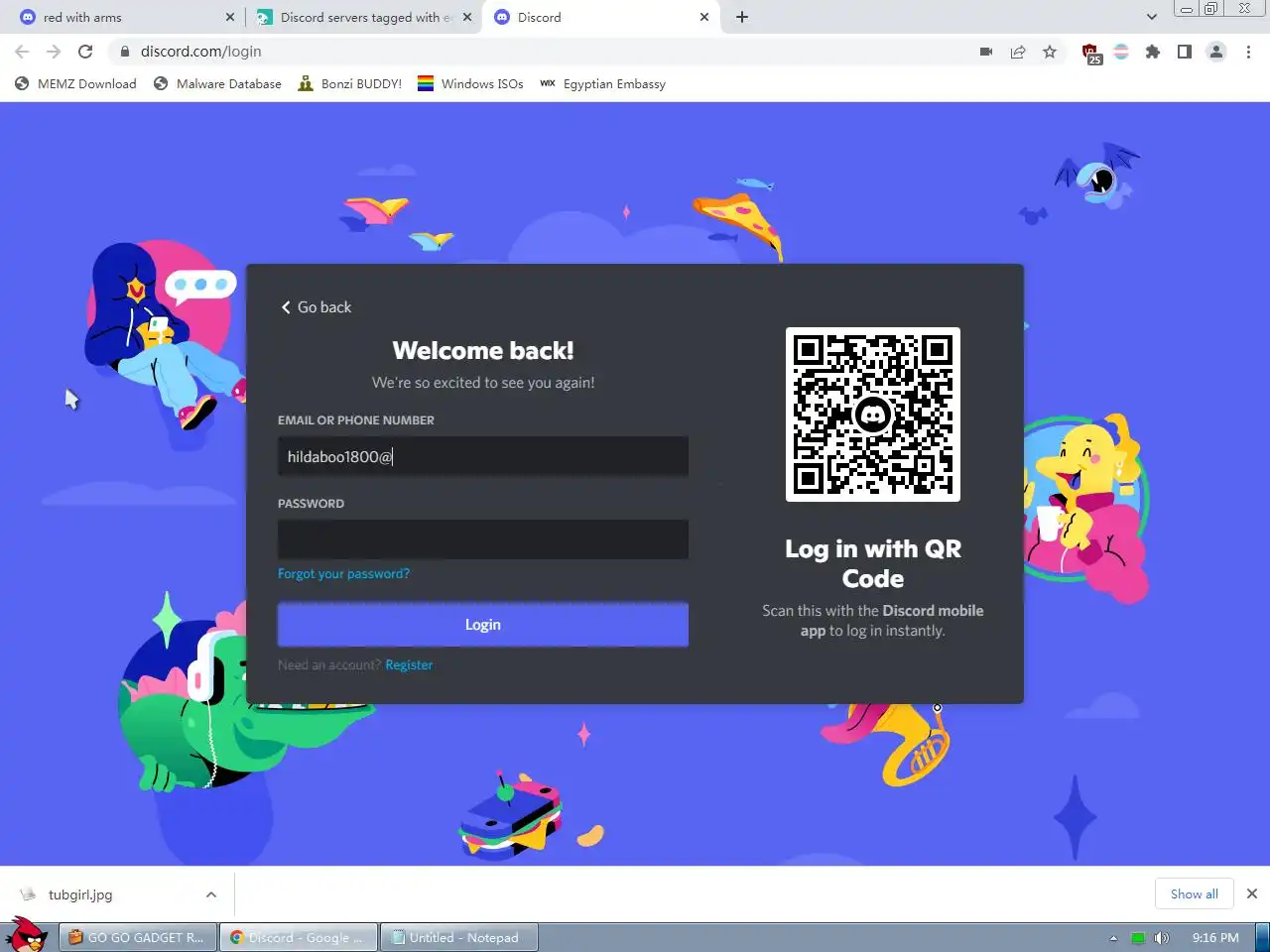Image resolution: width=1270 pixels, height=952 pixels.
Task: Click the browser back arrow
Action: [22, 52]
